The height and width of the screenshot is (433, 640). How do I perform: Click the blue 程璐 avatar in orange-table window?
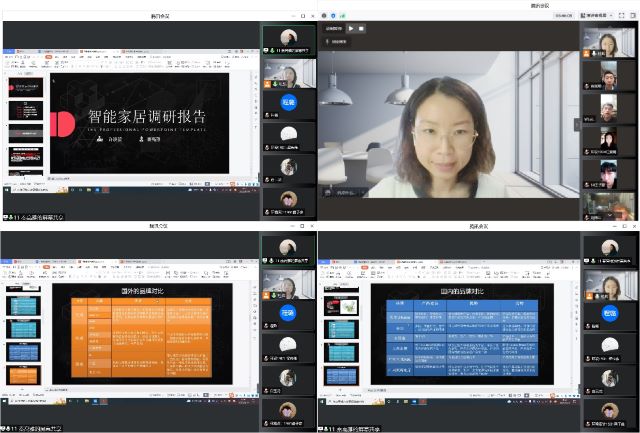(288, 313)
